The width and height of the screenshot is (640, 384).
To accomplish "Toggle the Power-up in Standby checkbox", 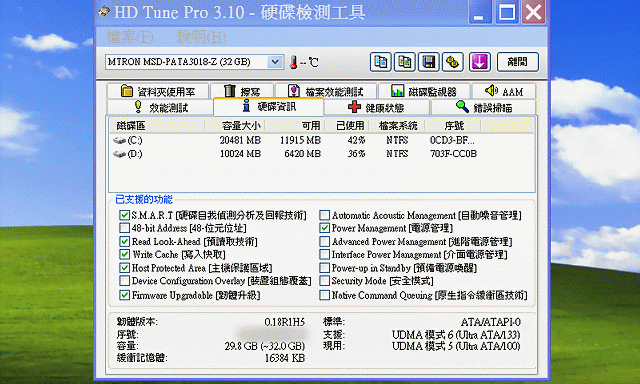I will point(324,268).
